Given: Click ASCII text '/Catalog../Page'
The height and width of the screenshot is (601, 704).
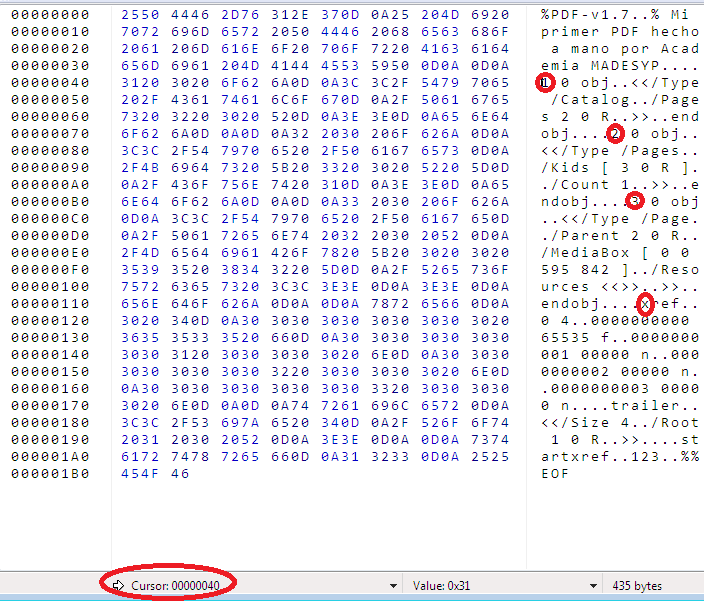Looking at the screenshot, I should click(x=625, y=100).
